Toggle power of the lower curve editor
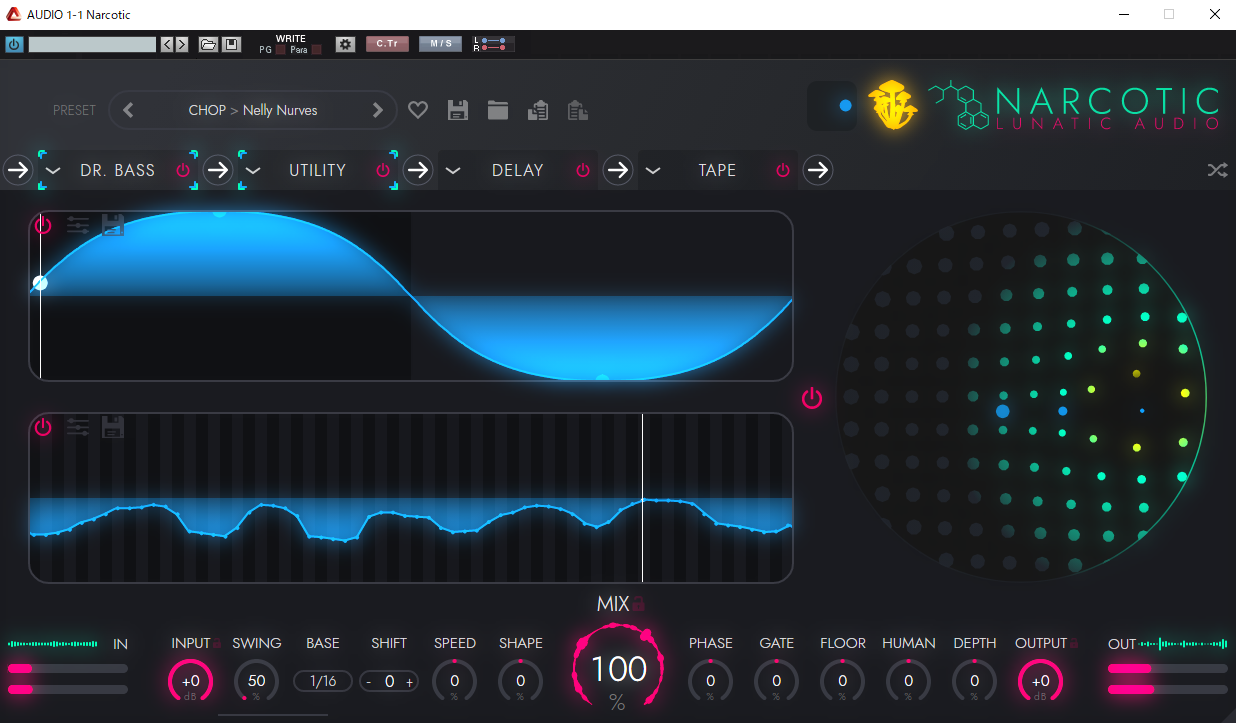 [43, 427]
